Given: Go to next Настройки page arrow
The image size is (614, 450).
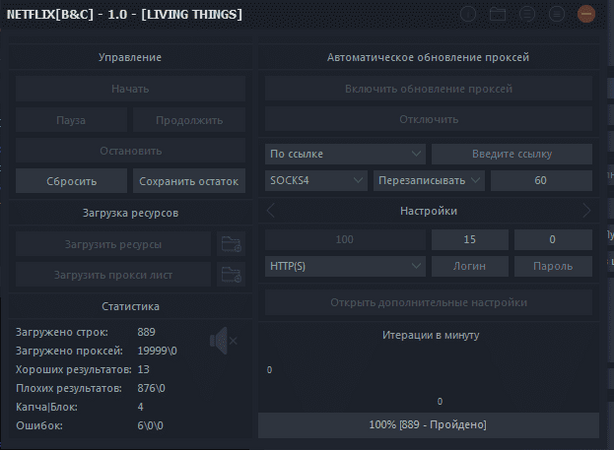Looking at the screenshot, I should [586, 211].
